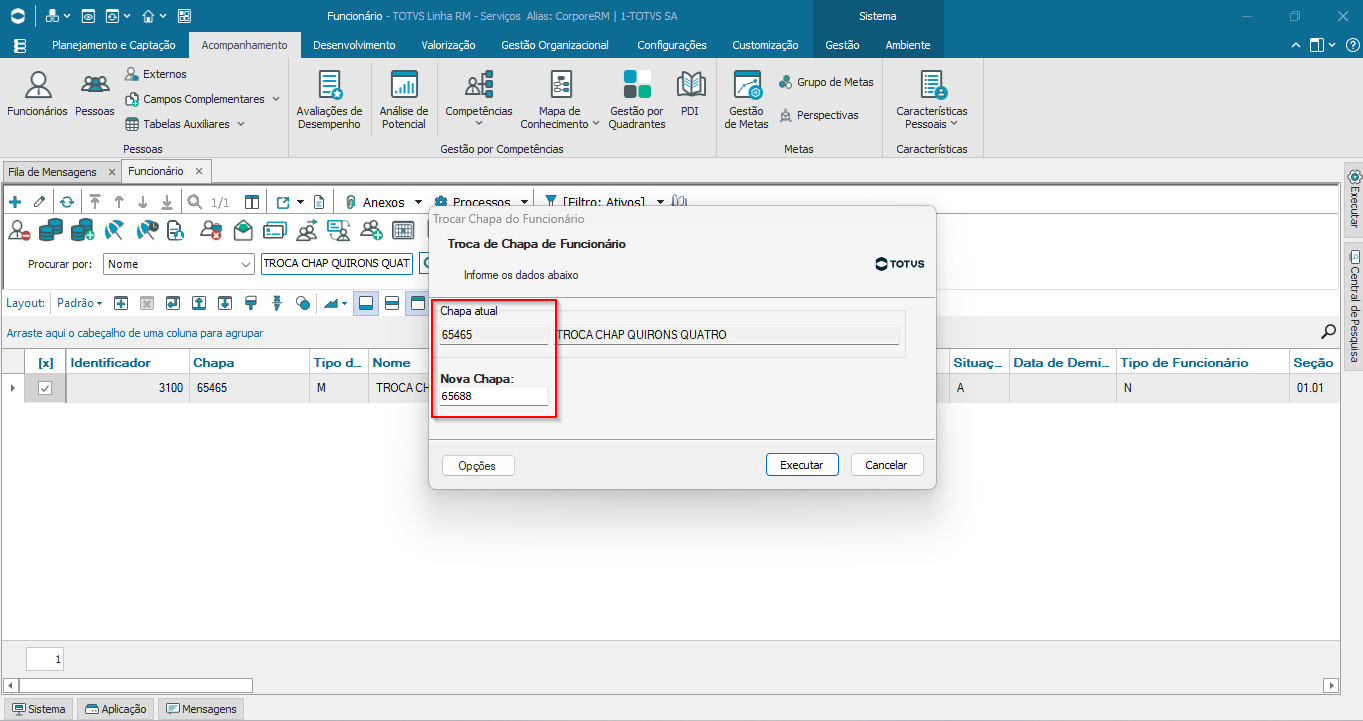
Task: Click the Nova Chapa input field
Action: click(494, 396)
